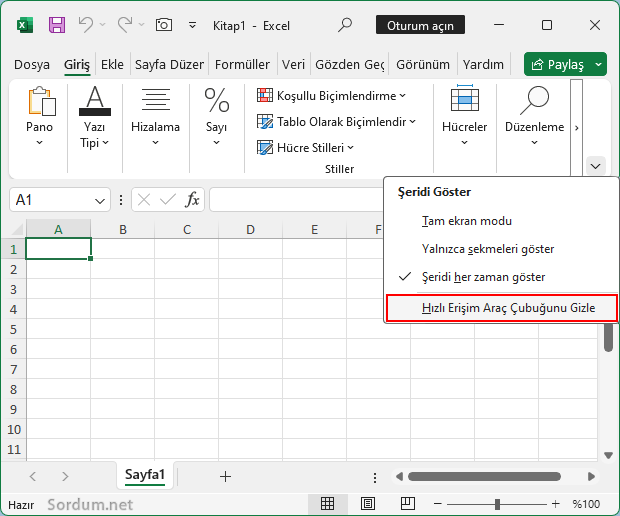Open the Dosya tab
The image size is (620, 516).
tap(32, 64)
